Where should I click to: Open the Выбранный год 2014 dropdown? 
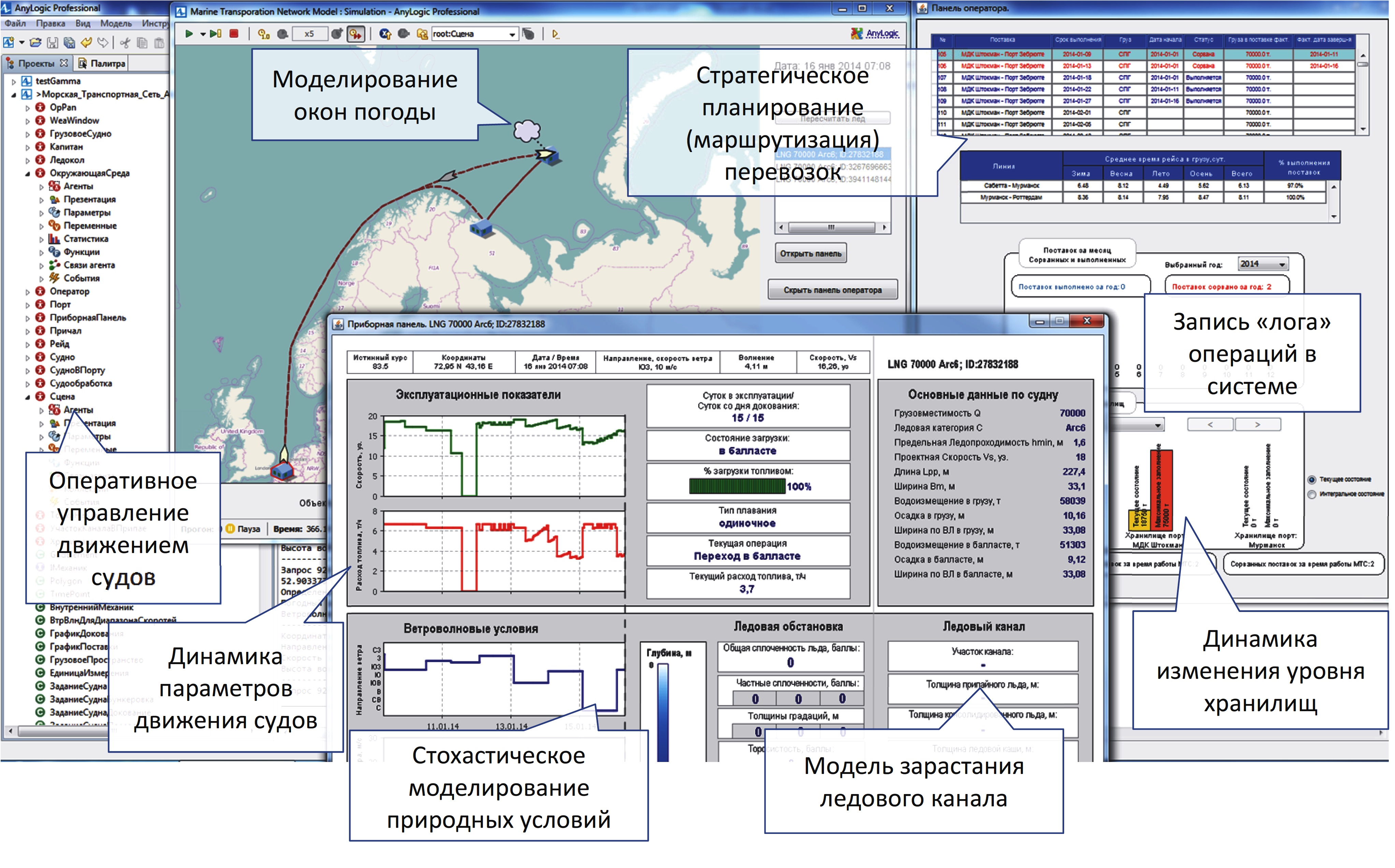1263,264
